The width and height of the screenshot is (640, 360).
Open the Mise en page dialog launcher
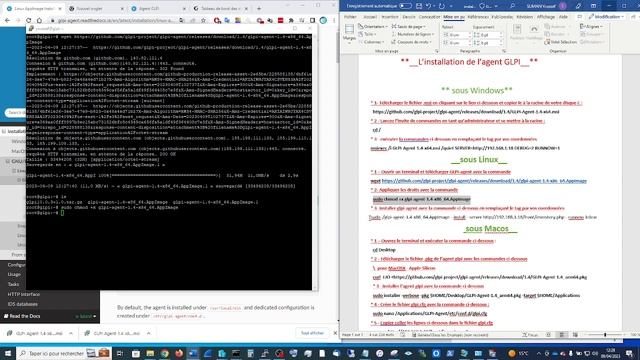[437, 51]
